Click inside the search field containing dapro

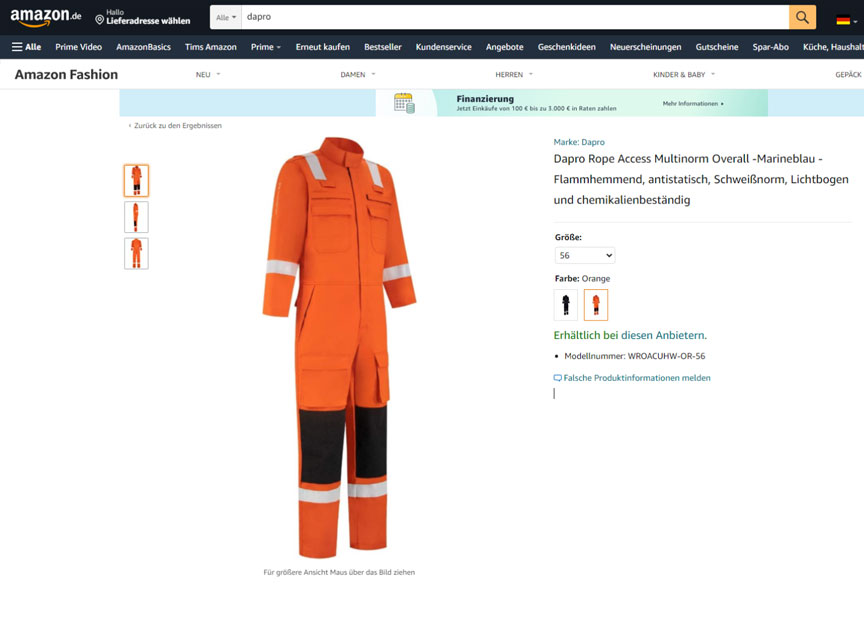click(400, 17)
